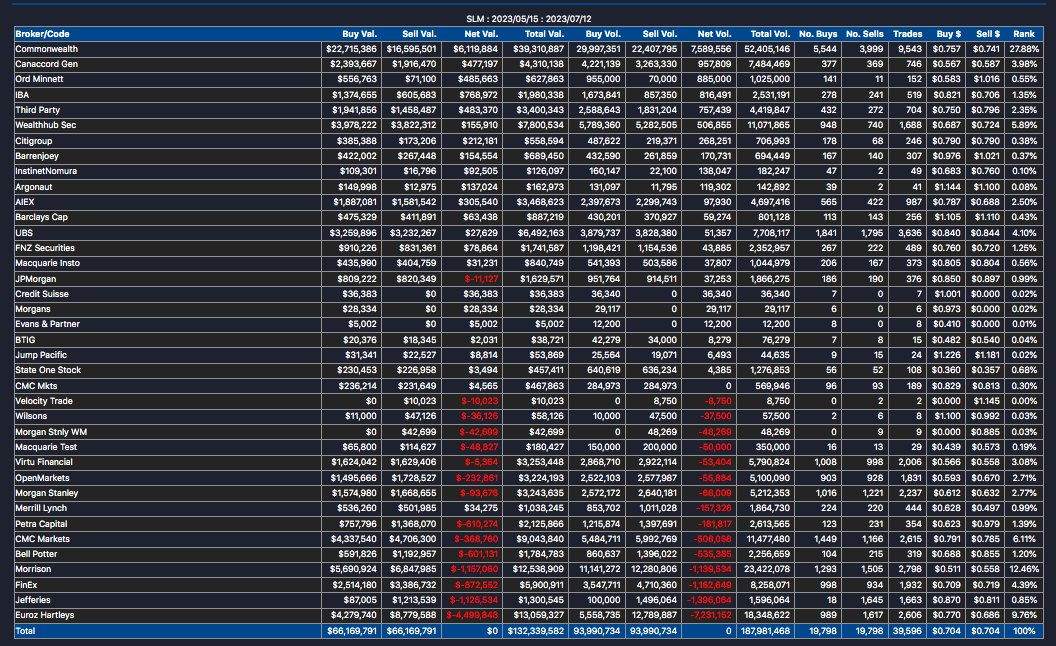Screen dimensions: 1056x646
Task: Select the Morrison broker name
Action: [x=33, y=569]
